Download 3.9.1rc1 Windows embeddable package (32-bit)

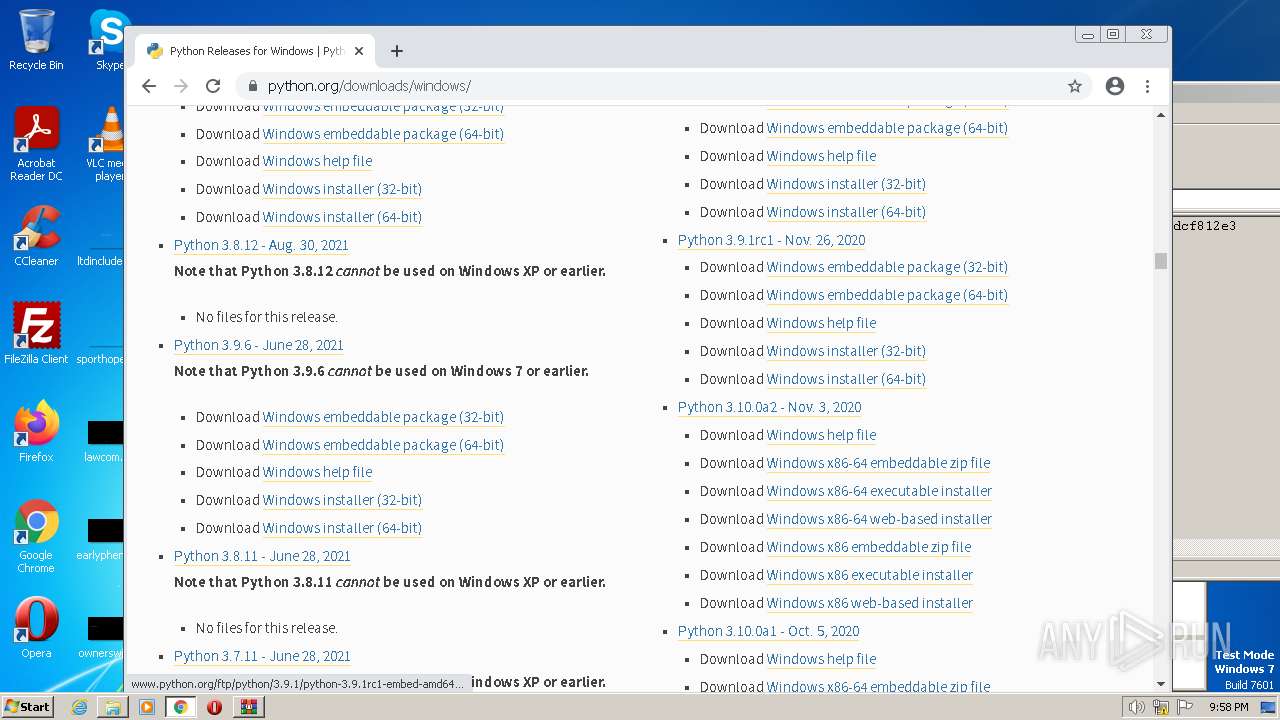(887, 267)
